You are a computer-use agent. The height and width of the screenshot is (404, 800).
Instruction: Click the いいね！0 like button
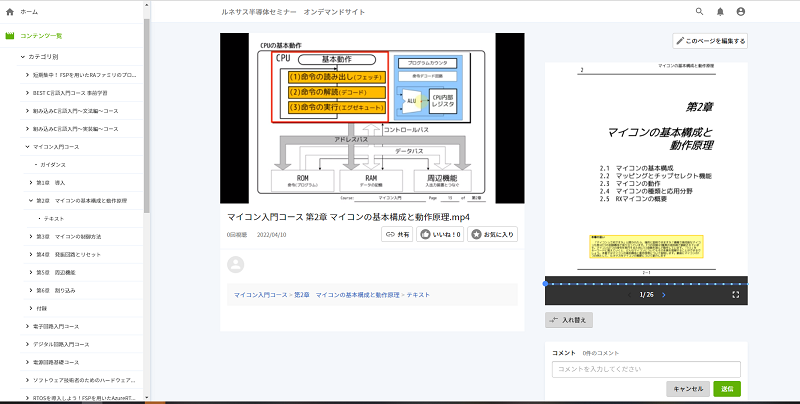pos(440,234)
